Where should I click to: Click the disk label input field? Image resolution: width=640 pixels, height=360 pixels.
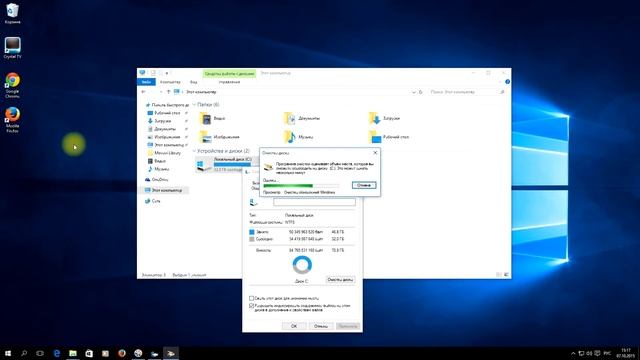(x=314, y=202)
